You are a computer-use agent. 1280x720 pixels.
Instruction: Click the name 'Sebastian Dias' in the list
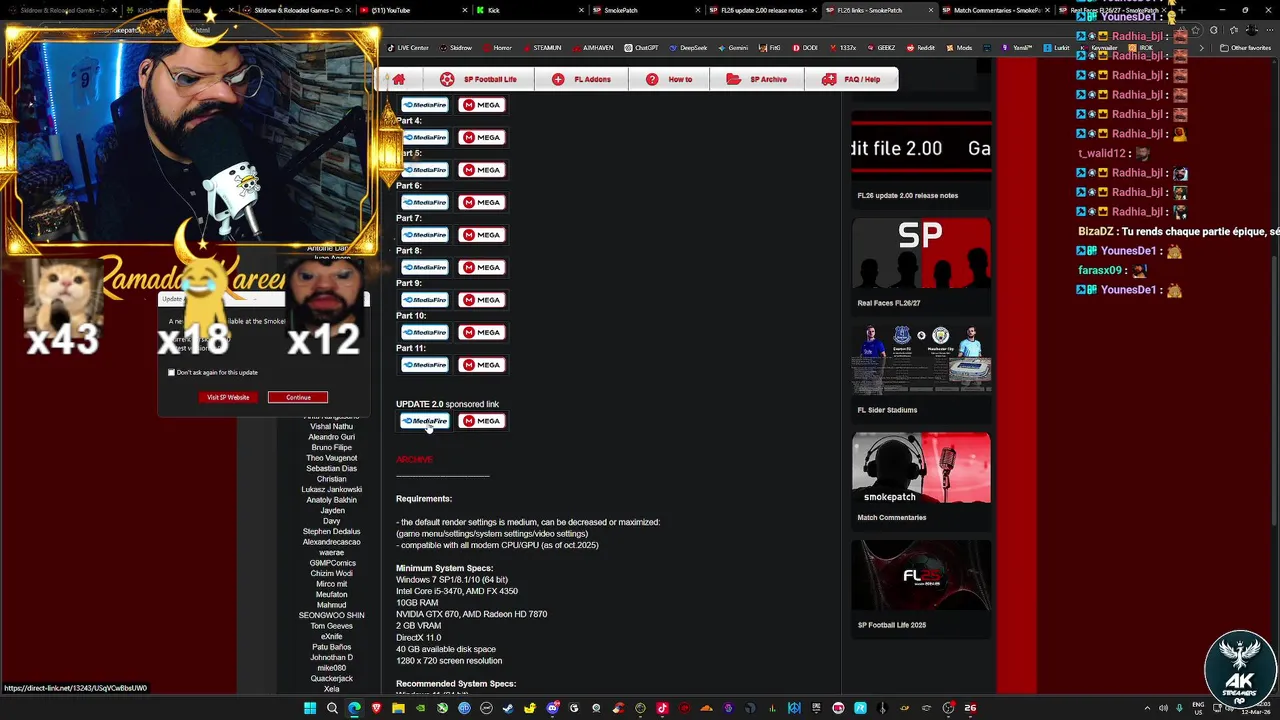[331, 468]
